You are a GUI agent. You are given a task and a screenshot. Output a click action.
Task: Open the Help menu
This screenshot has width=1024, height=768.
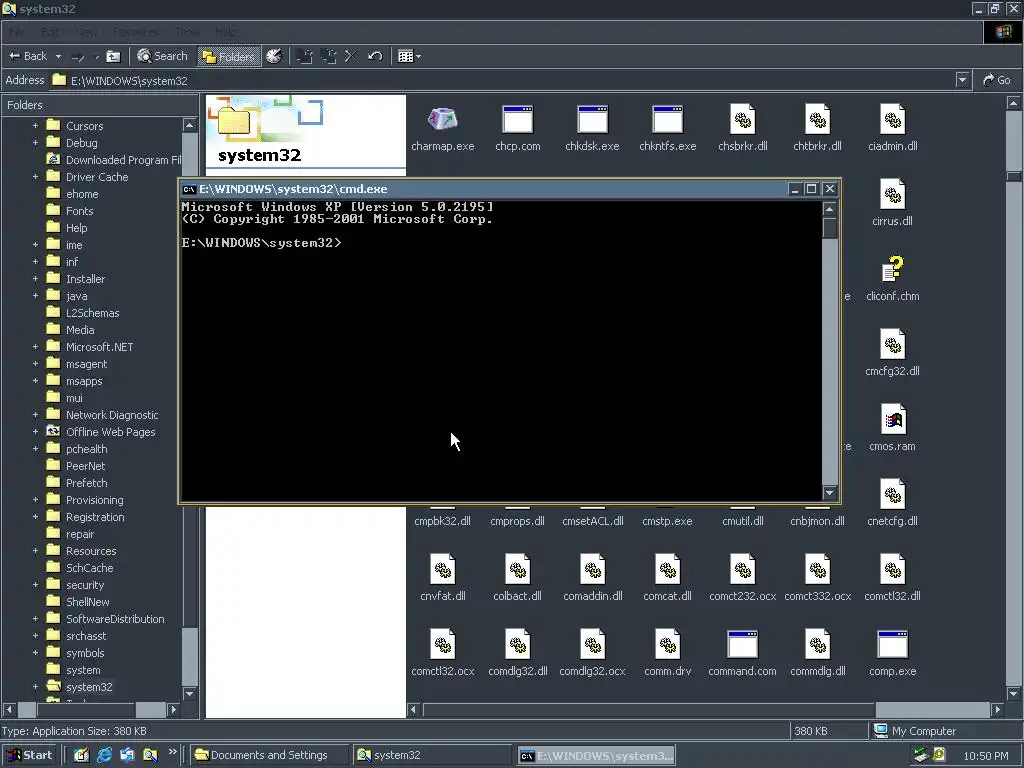click(225, 32)
